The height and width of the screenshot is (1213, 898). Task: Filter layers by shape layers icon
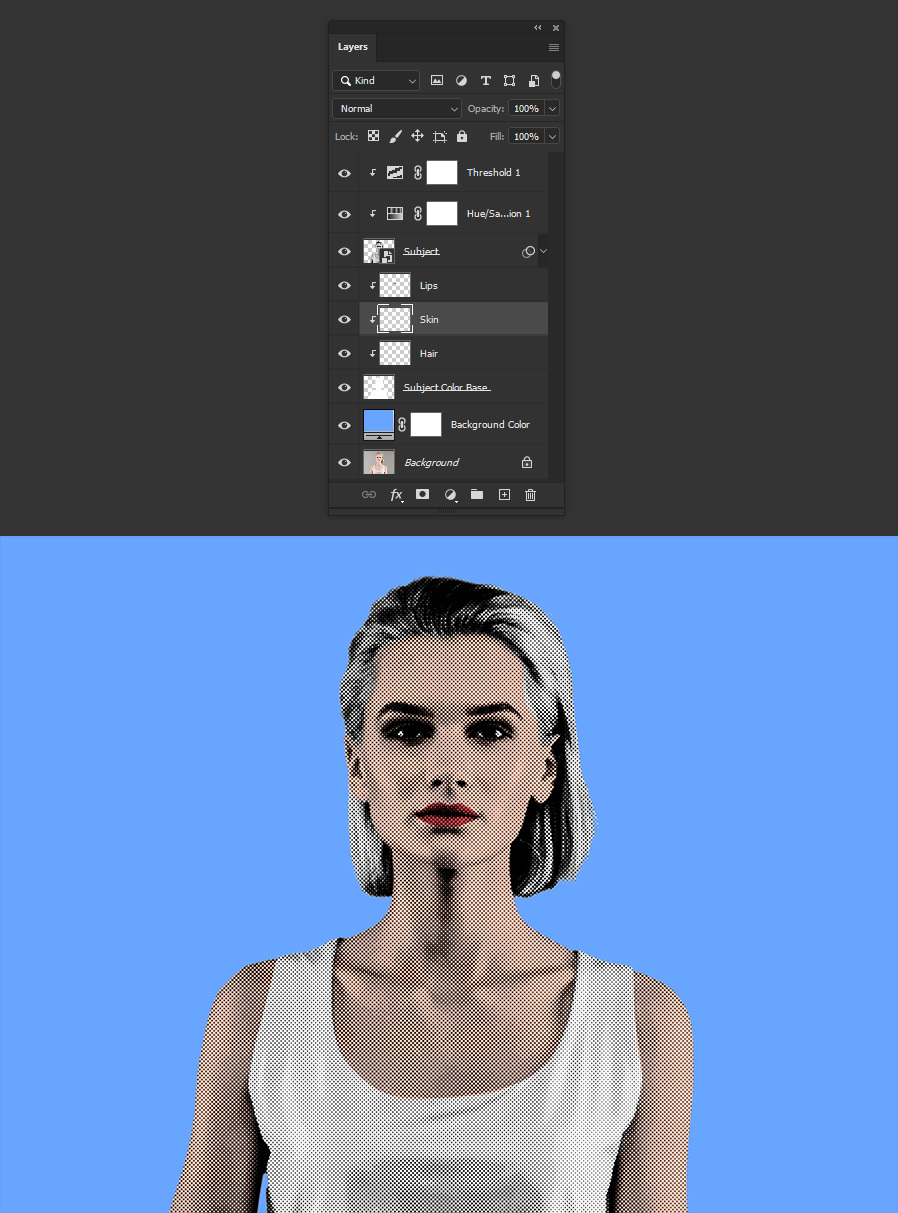point(509,80)
